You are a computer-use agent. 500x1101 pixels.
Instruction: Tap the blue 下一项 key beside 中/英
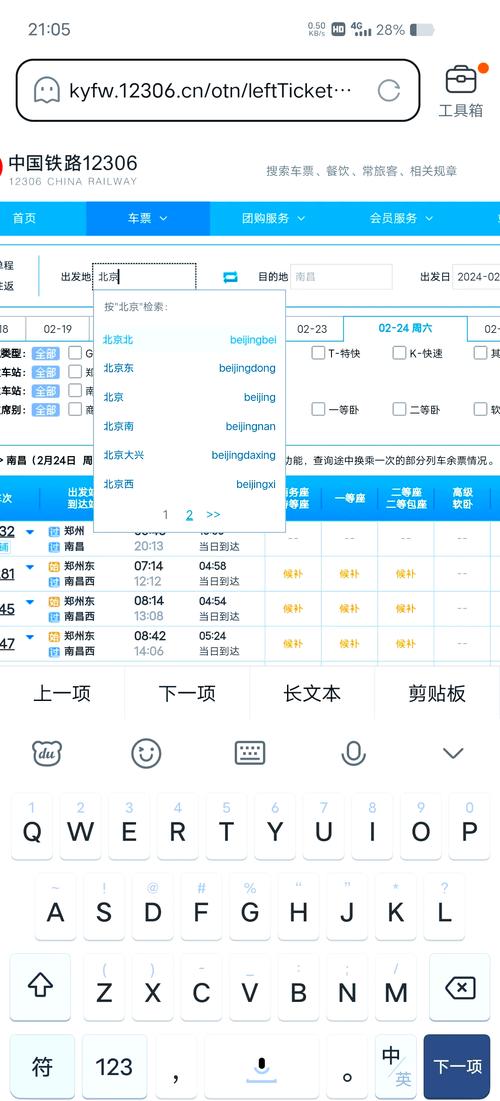pyautogui.click(x=457, y=1067)
